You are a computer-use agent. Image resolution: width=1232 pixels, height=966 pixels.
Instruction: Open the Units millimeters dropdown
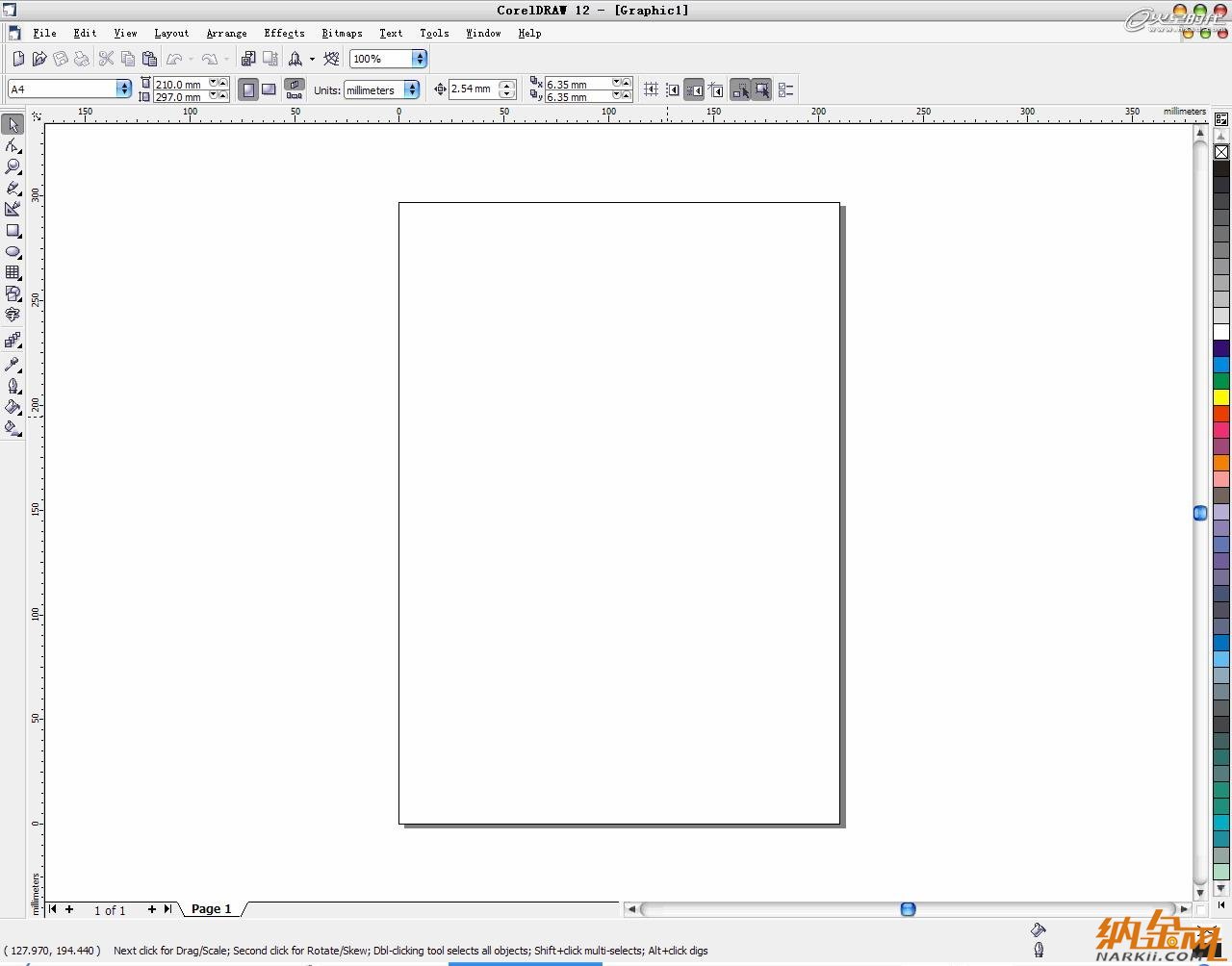click(412, 89)
